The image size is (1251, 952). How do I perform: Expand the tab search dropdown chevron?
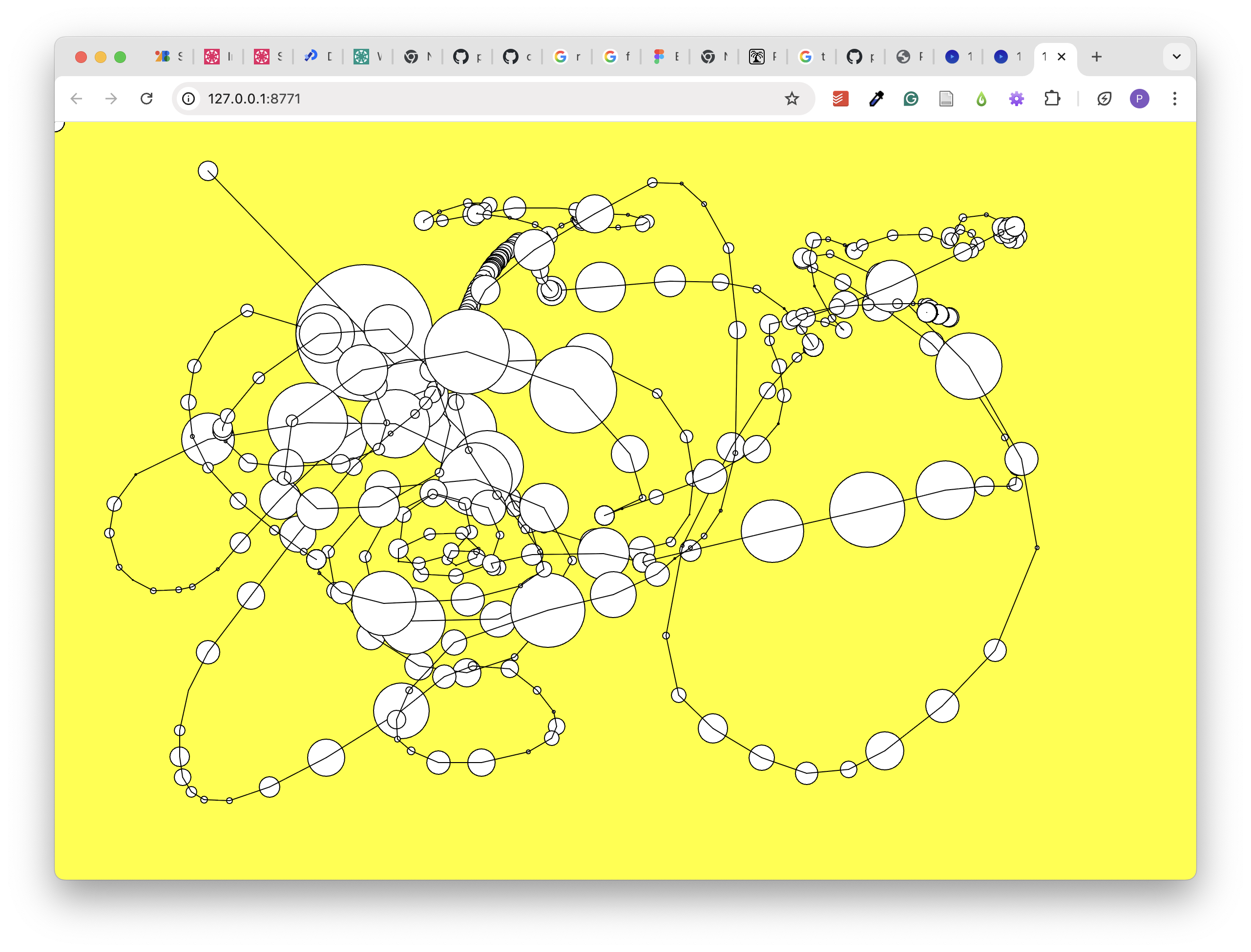coord(1176,57)
